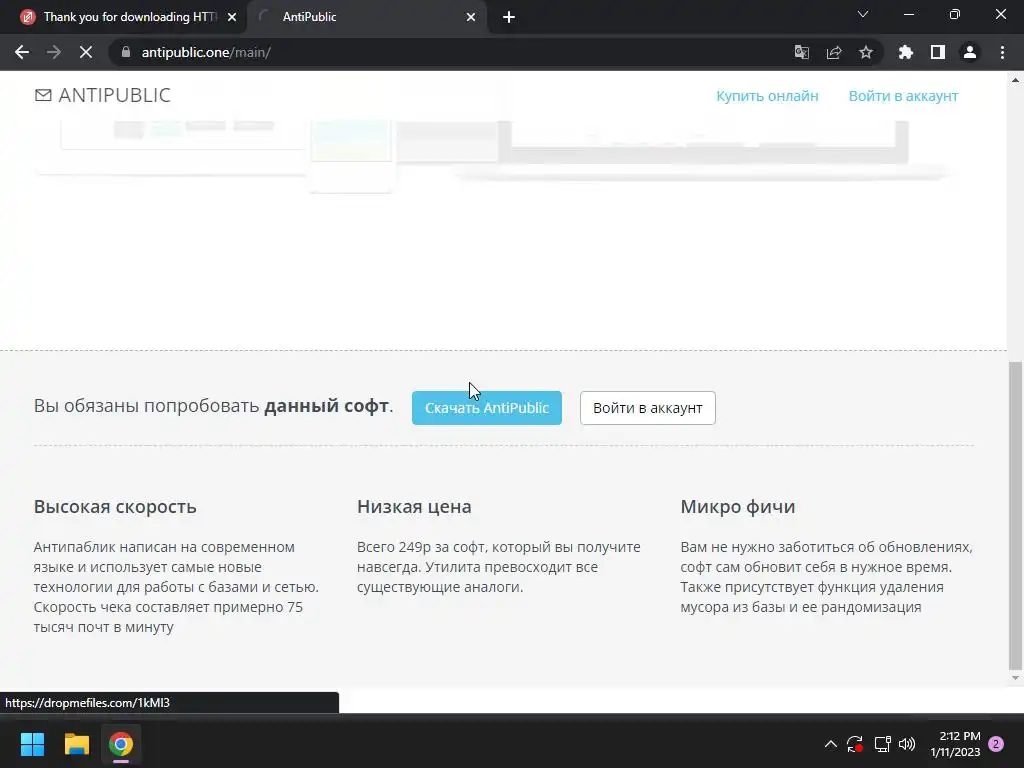1024x768 pixels.
Task: Open the clock and date panel
Action: tap(955, 744)
